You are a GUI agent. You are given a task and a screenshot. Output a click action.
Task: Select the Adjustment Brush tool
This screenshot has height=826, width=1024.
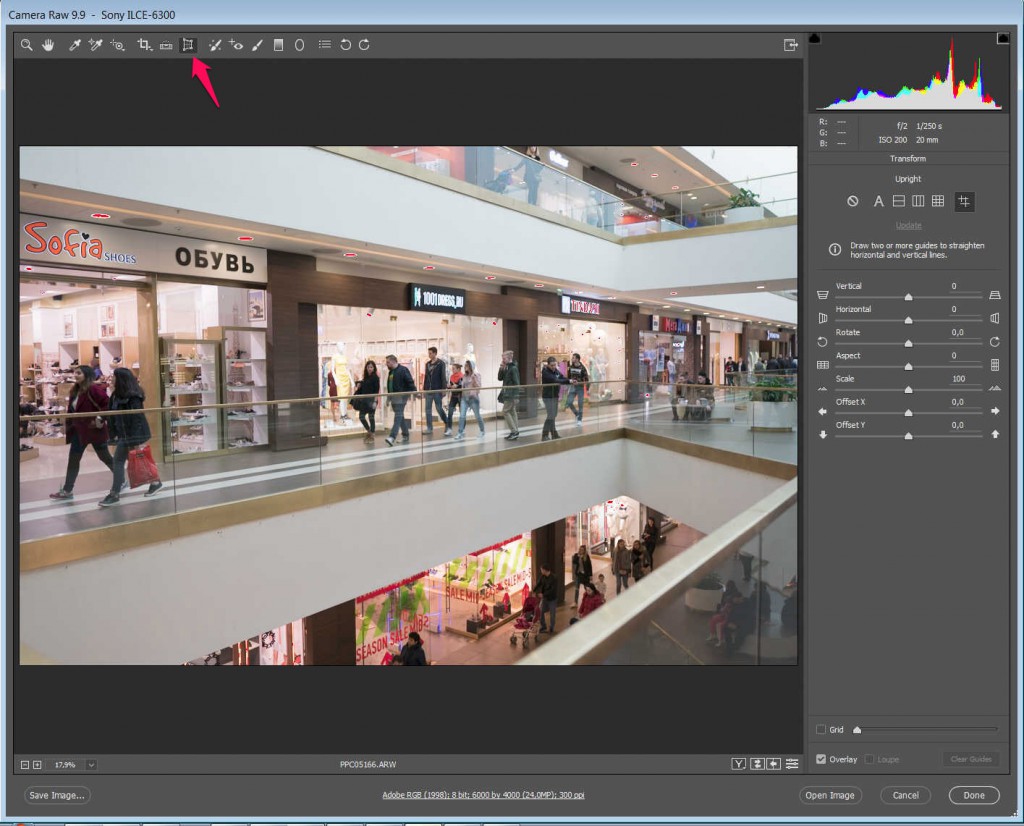[x=257, y=45]
